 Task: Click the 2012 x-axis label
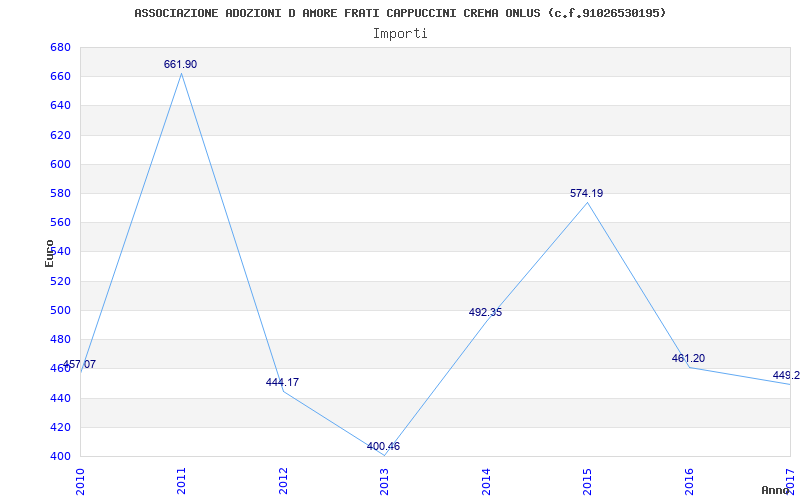283,481
